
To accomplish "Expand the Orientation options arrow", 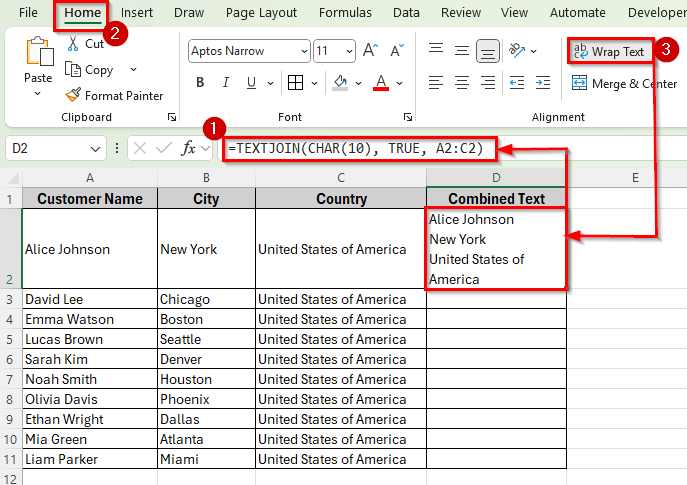I will pyautogui.click(x=533, y=51).
